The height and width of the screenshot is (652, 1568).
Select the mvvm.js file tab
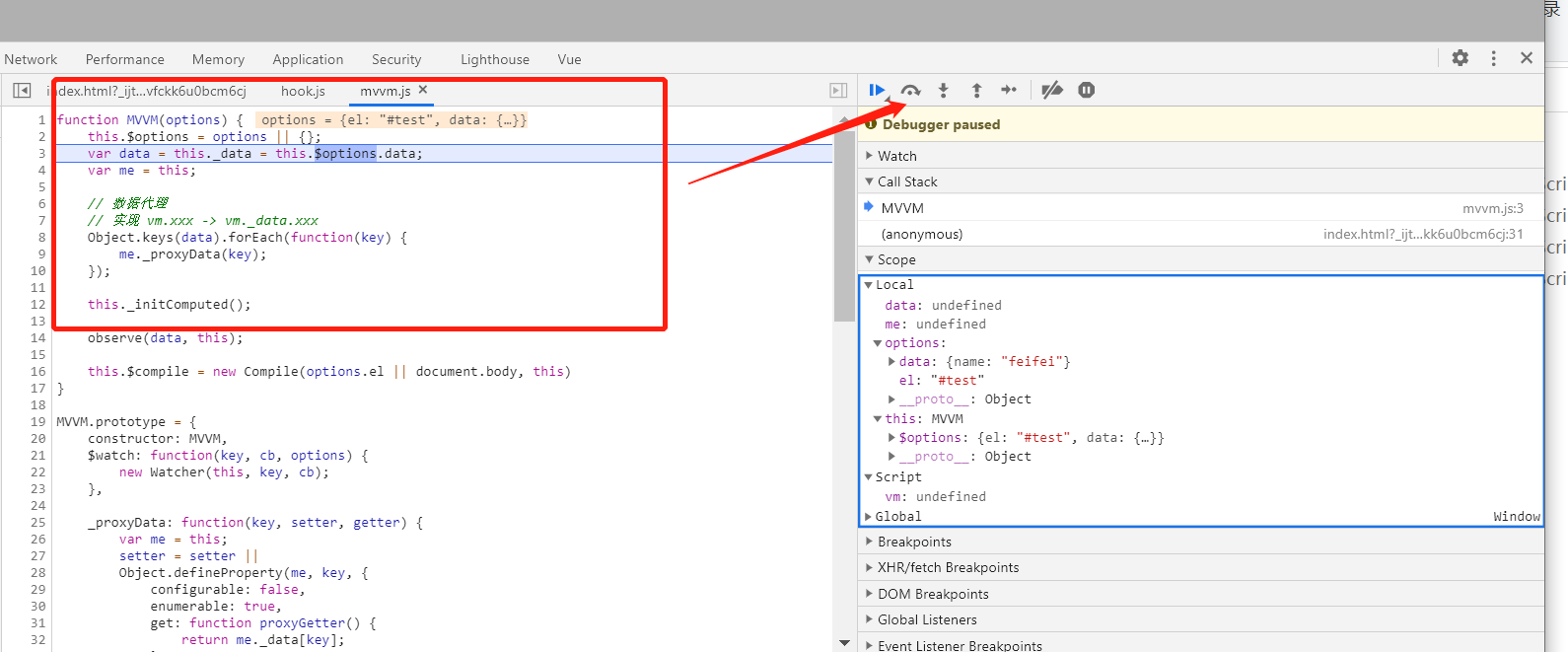(x=385, y=91)
